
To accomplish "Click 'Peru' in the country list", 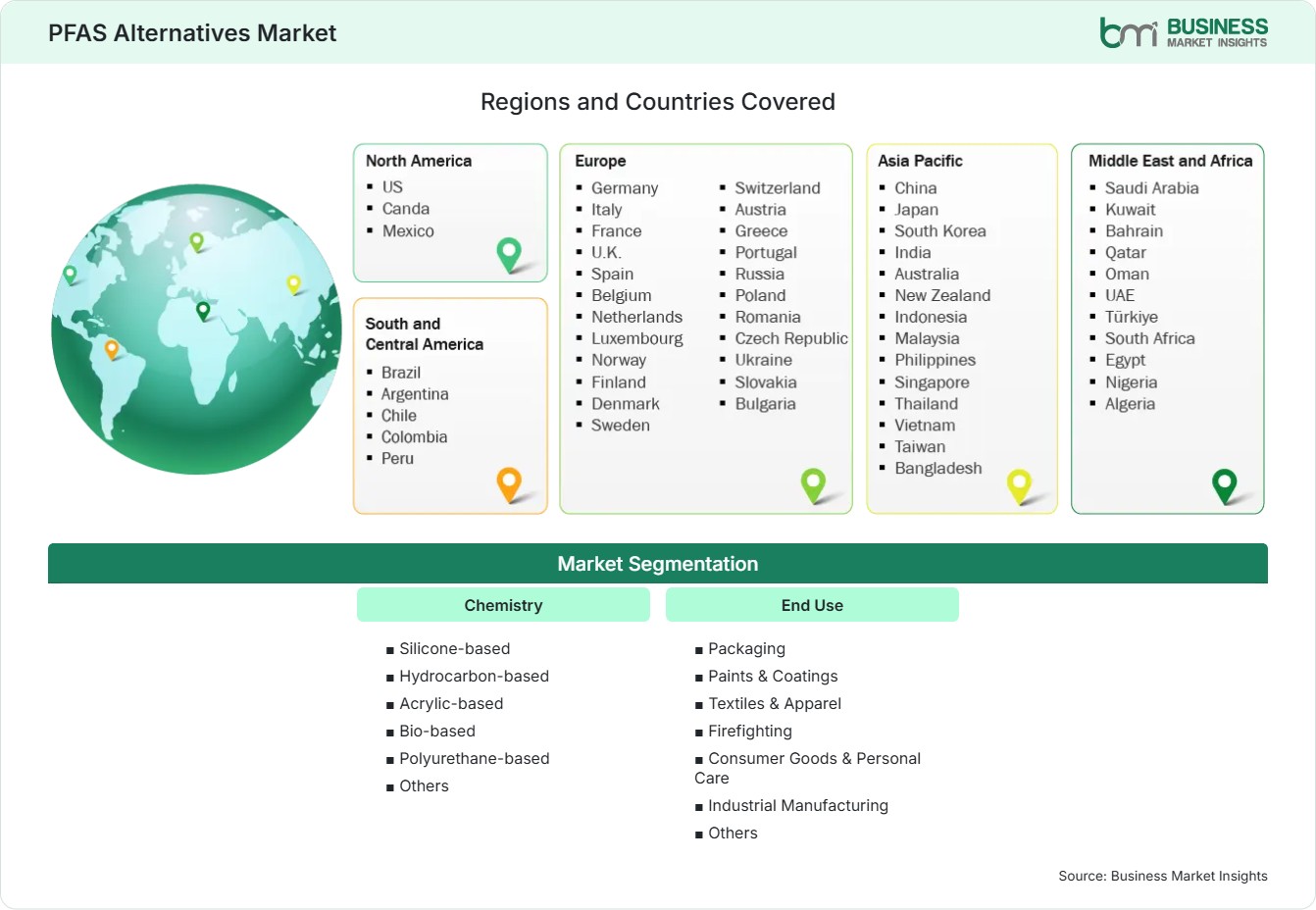I will pos(397,459).
